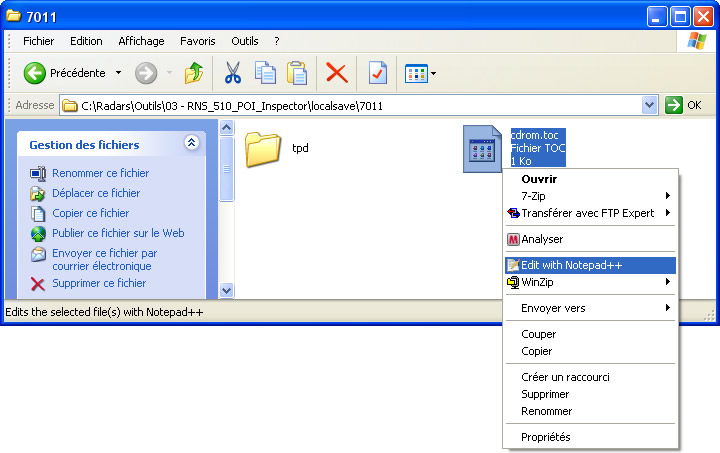Click the Précédente back arrow button
This screenshot has height=453, width=720.
pos(36,73)
